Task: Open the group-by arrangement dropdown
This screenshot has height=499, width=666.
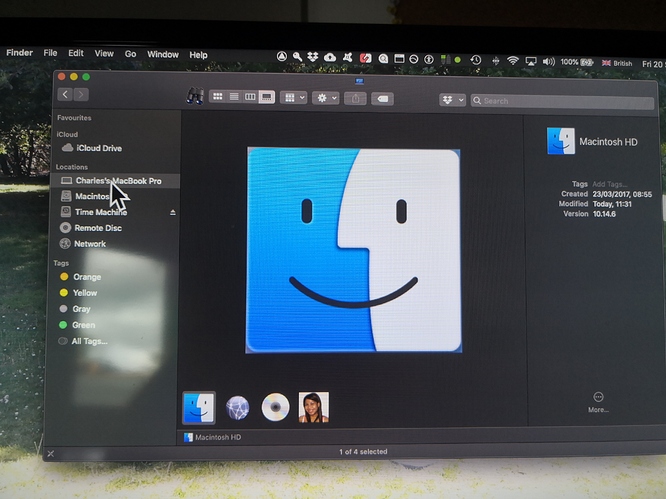Action: 294,98
